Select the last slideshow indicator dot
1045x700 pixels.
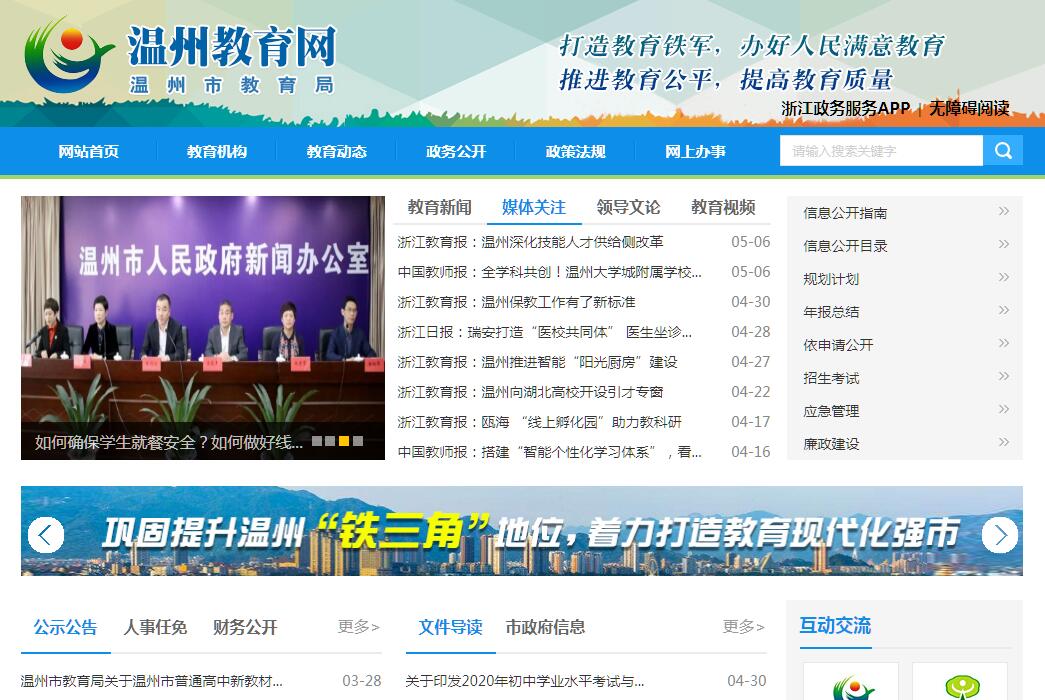pyautogui.click(x=357, y=441)
